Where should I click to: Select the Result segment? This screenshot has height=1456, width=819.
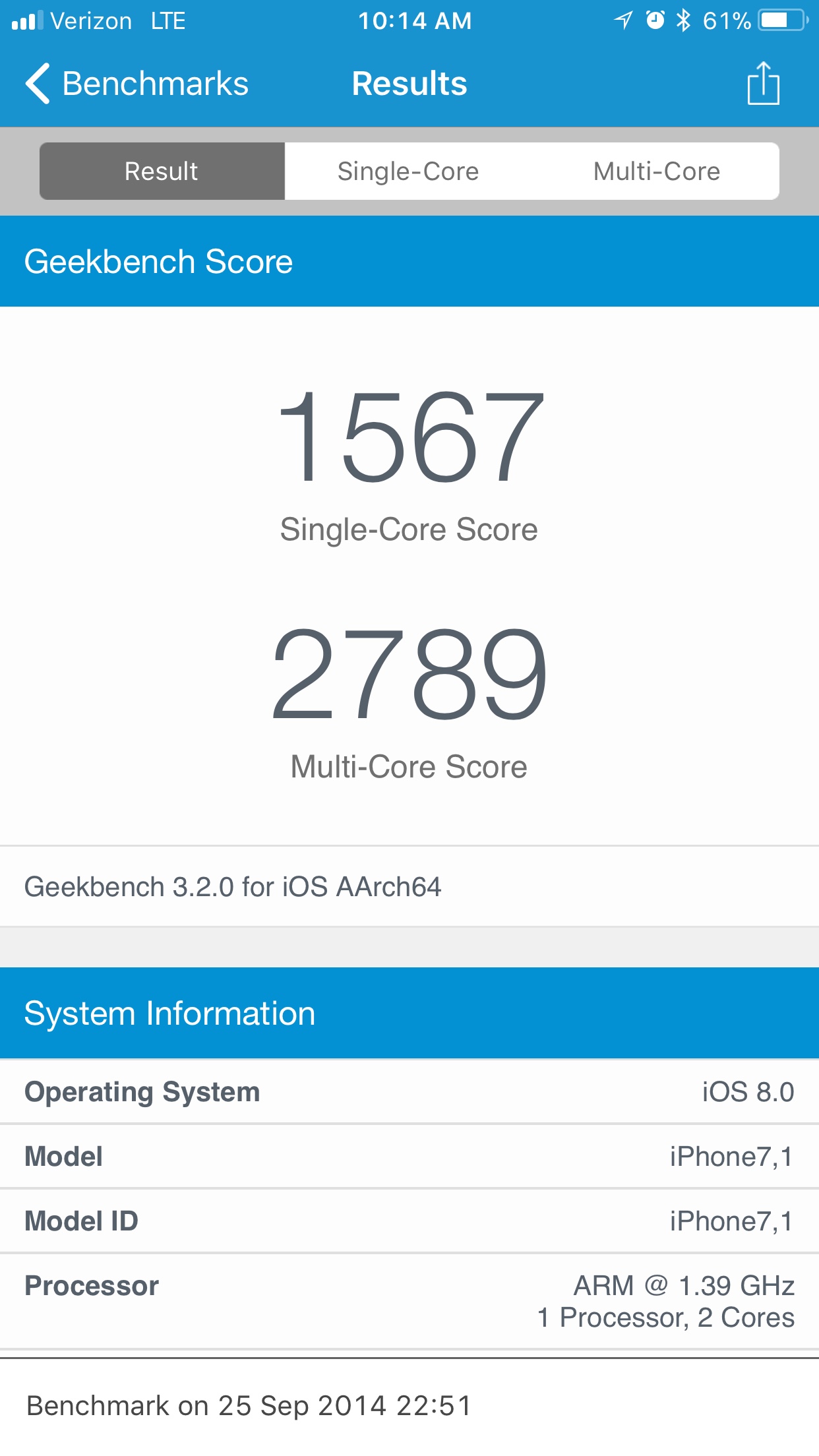tap(162, 171)
